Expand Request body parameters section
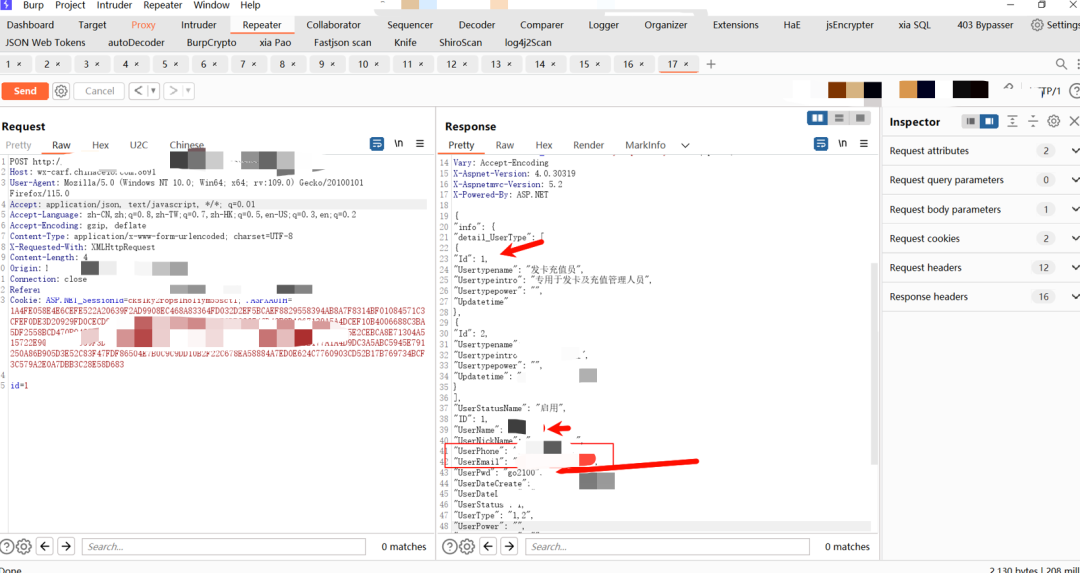This screenshot has width=1080, height=573. 981,209
